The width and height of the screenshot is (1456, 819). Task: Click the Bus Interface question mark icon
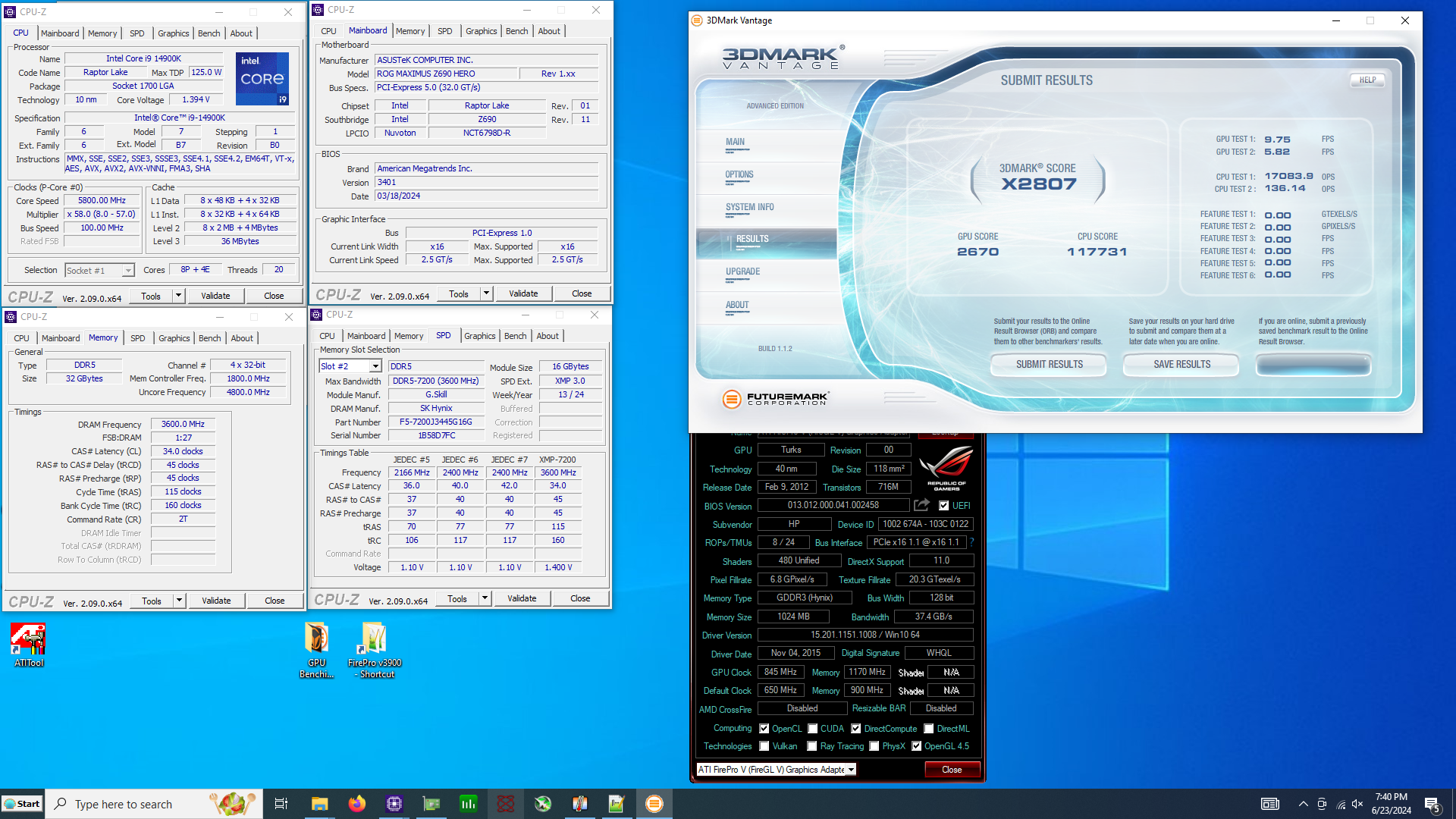[x=971, y=543]
